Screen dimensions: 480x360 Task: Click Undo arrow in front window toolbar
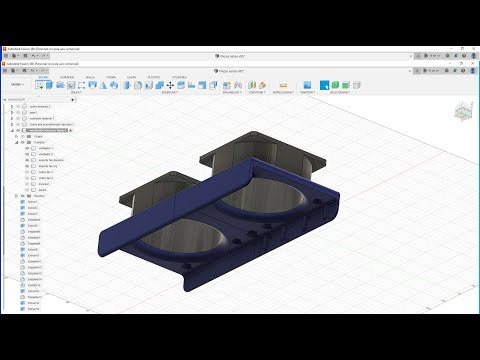(x=33, y=71)
